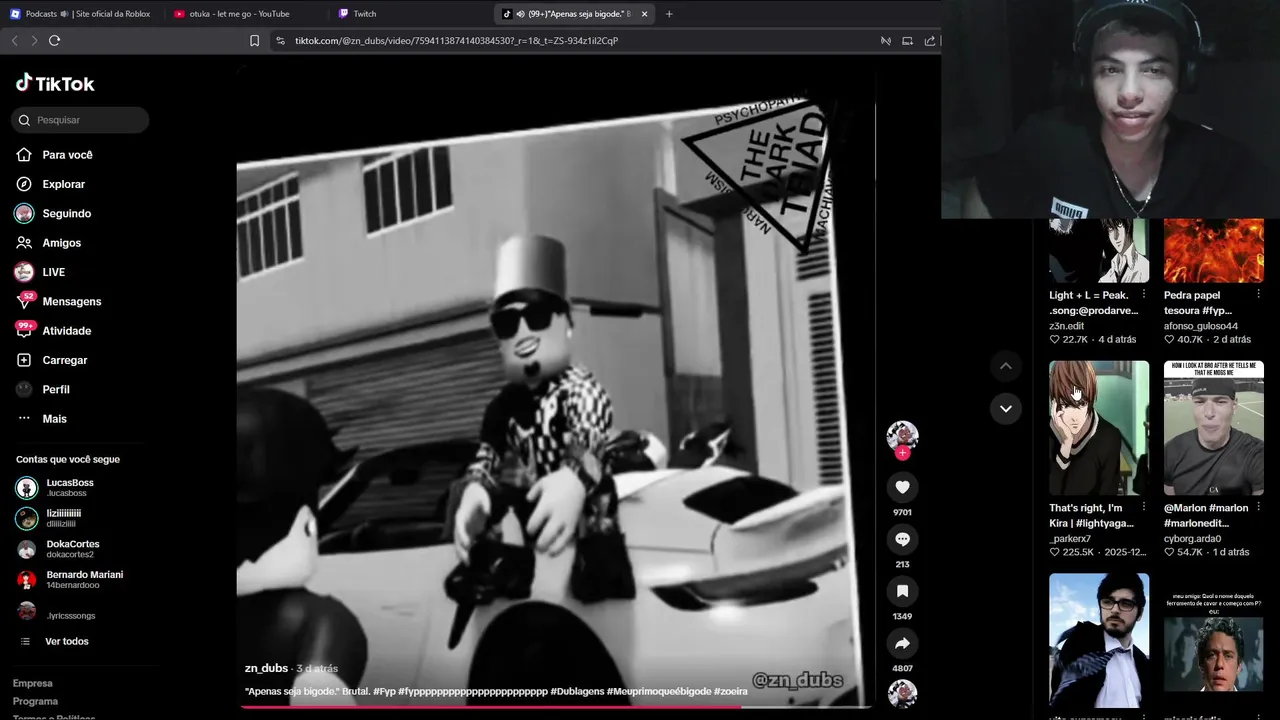Screen dimensions: 1280x720
Task: Click the #Dublagens hashtag in caption
Action: pyautogui.click(x=576, y=691)
